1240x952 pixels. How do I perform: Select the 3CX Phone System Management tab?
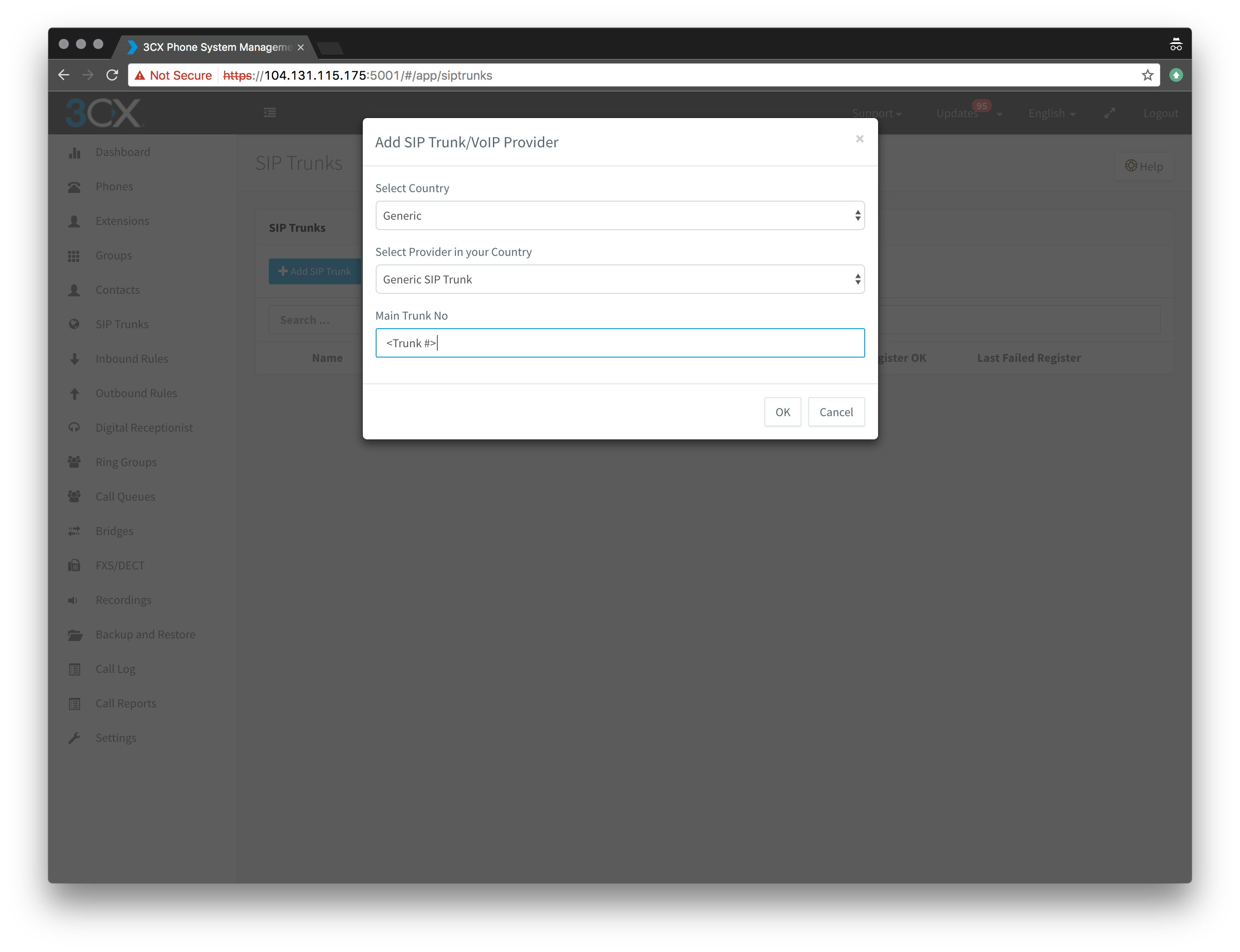[216, 47]
